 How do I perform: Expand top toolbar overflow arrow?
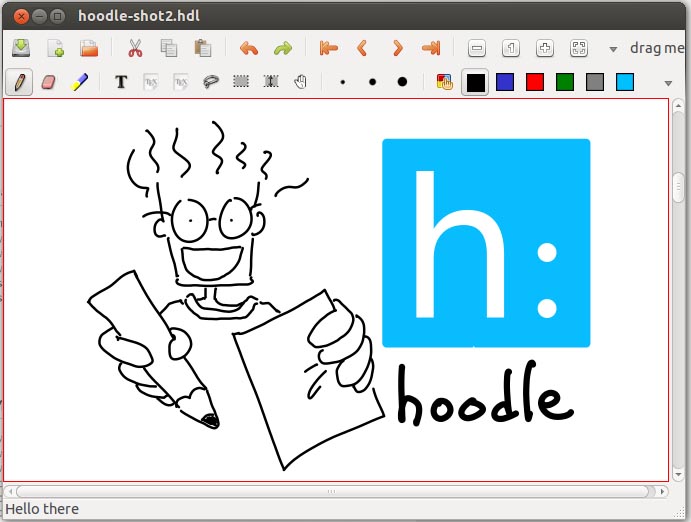[613, 49]
